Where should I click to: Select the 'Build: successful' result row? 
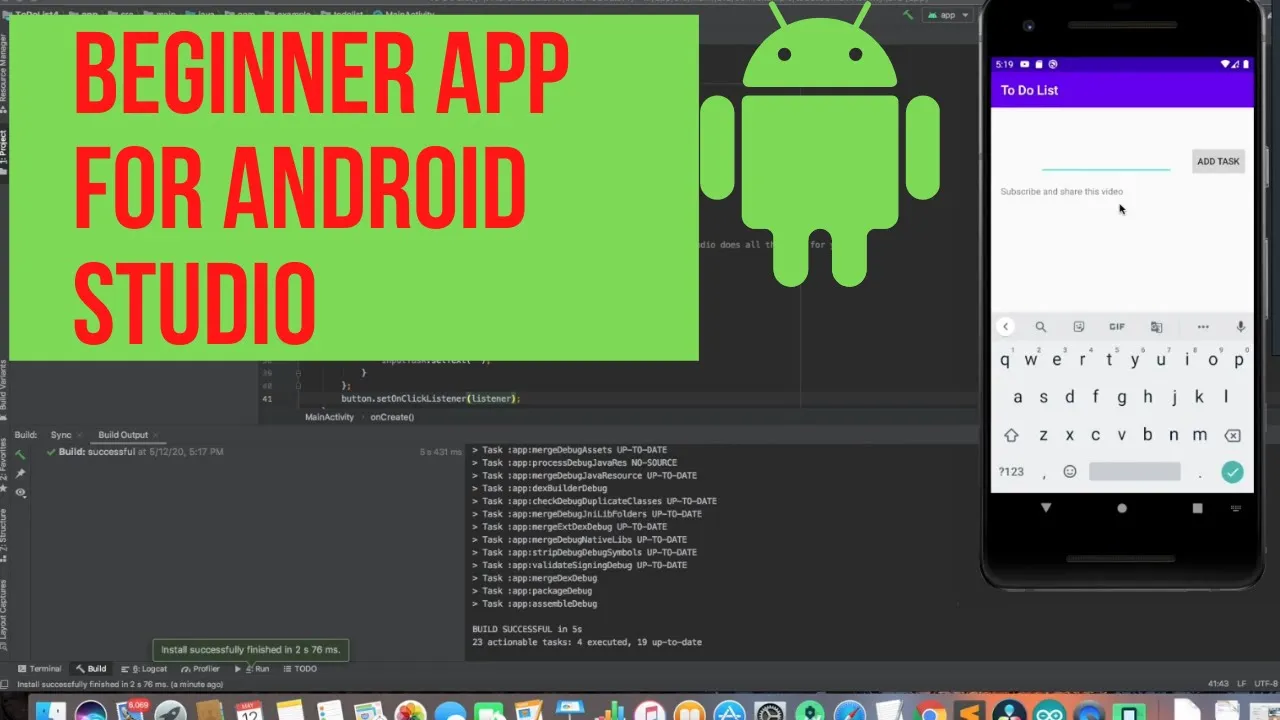pos(135,452)
